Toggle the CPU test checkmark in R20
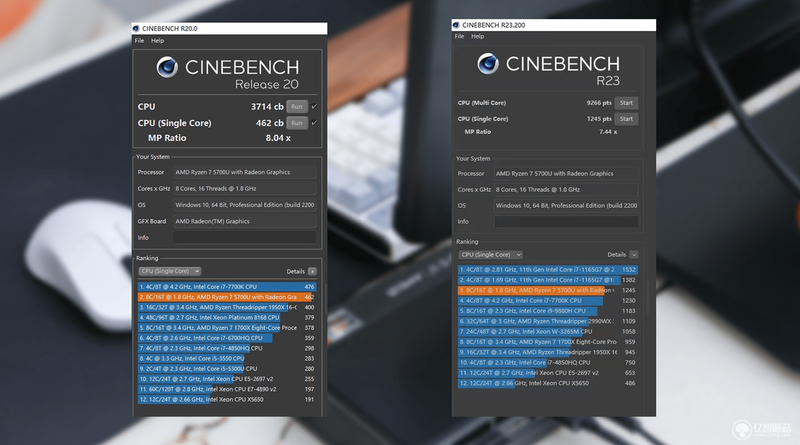Image resolution: width=800 pixels, height=445 pixels. point(314,106)
